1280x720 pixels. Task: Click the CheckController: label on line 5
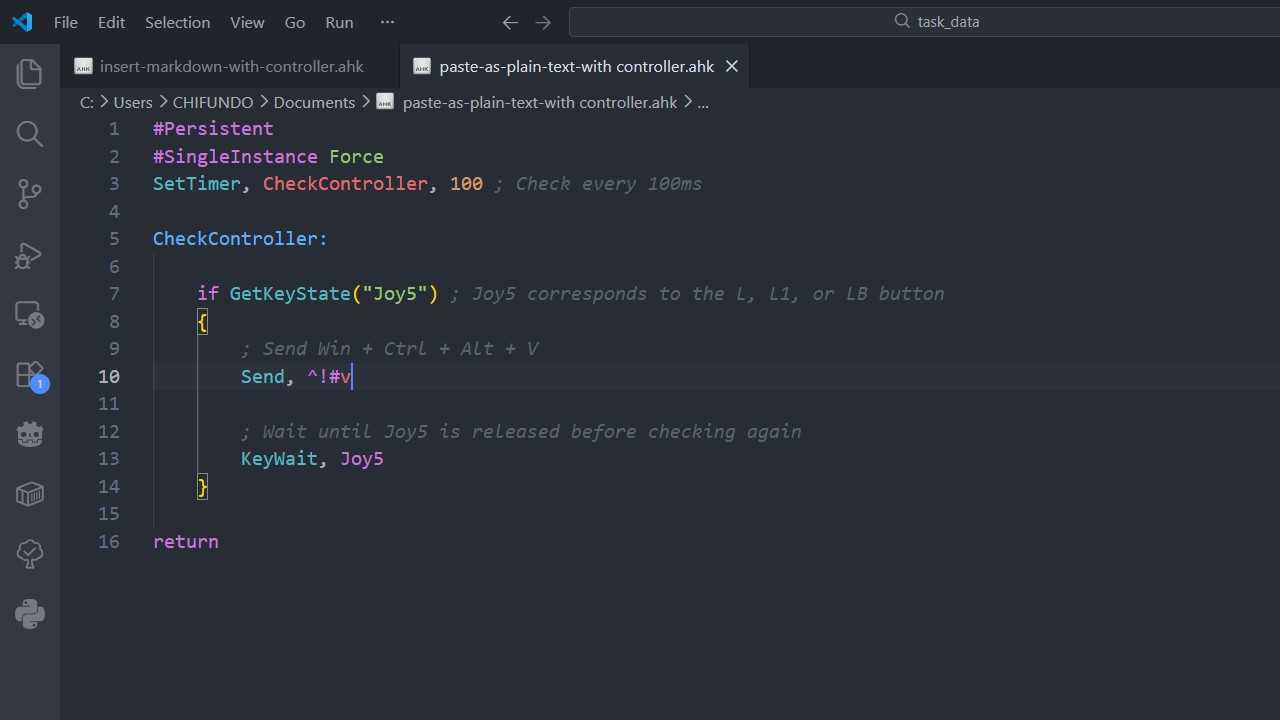240,239
